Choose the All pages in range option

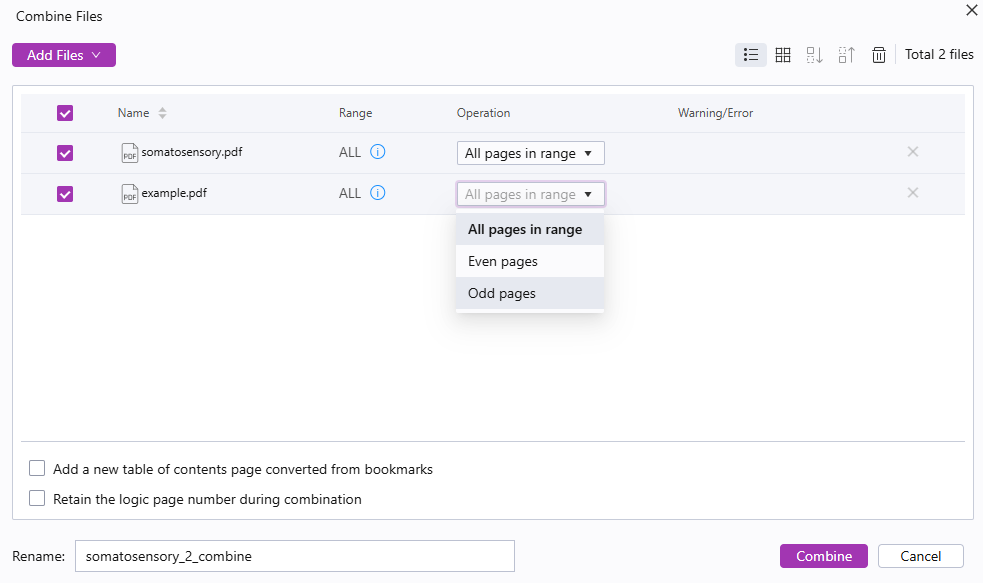524,229
